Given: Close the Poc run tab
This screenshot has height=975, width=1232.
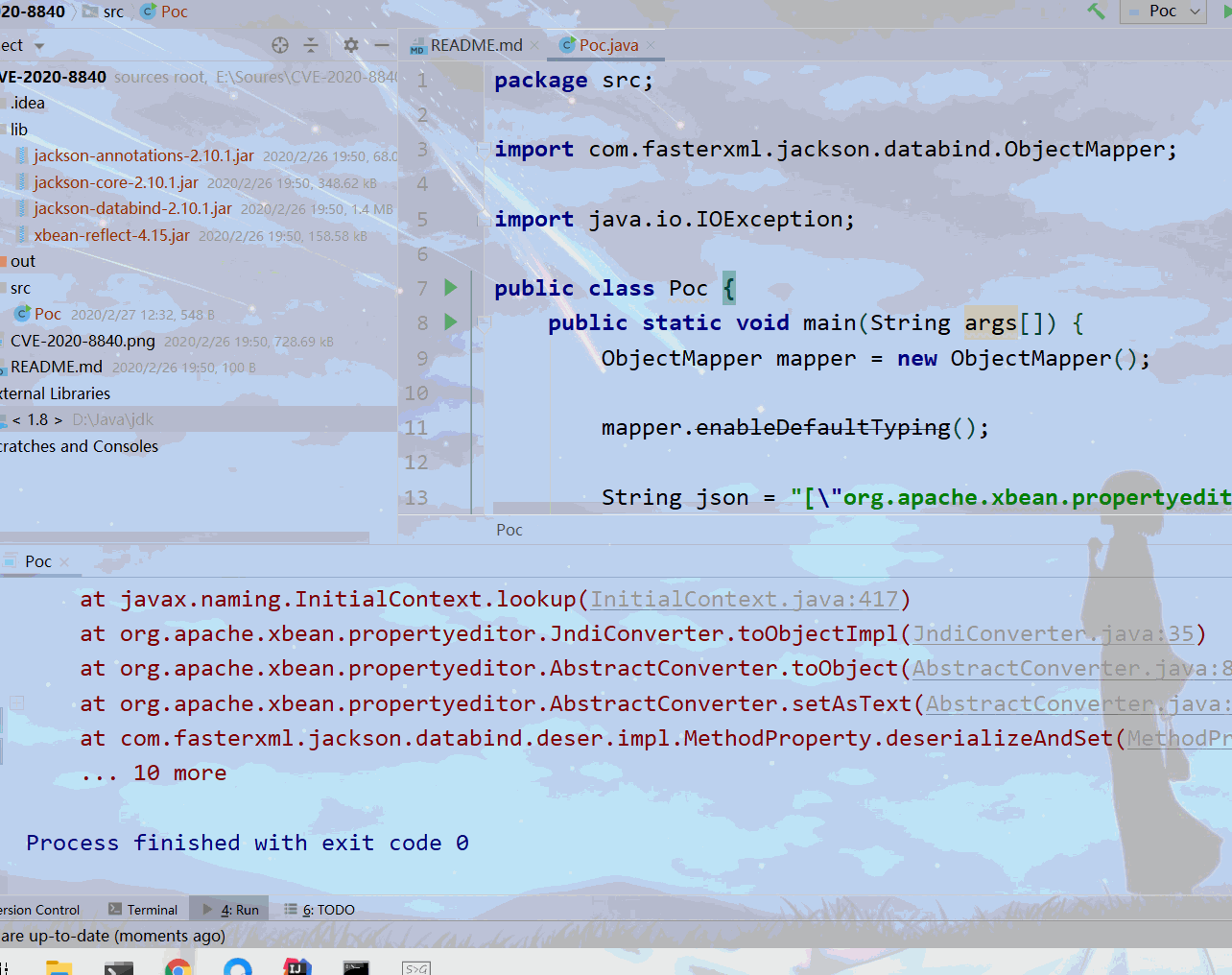Looking at the screenshot, I should coord(64,561).
